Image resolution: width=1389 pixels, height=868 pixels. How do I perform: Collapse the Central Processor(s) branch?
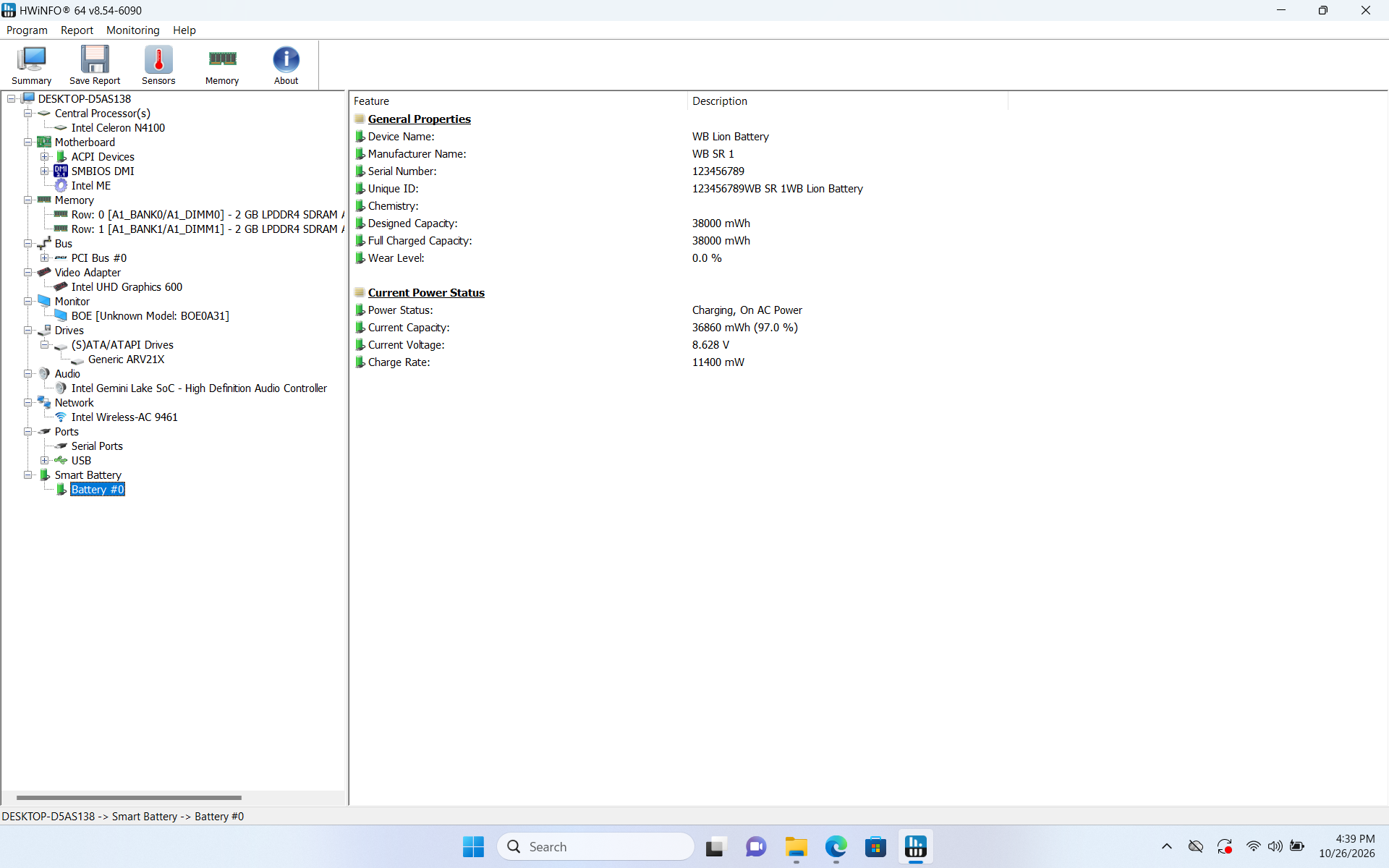click(x=28, y=114)
